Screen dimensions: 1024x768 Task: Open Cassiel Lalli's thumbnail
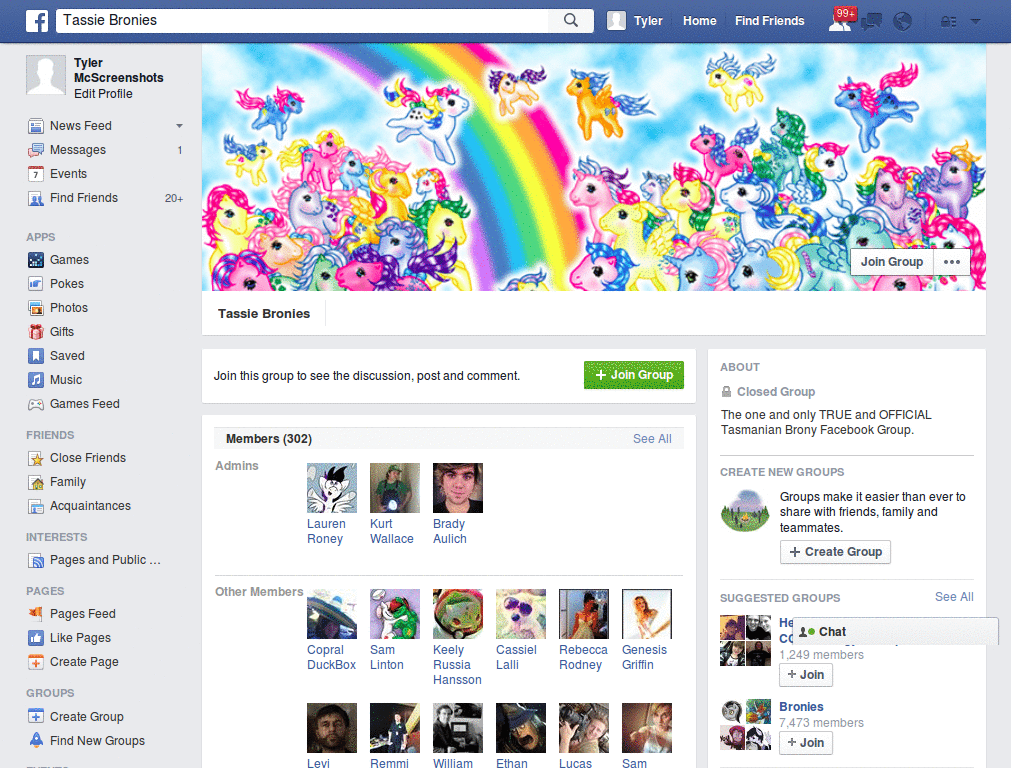(x=520, y=614)
